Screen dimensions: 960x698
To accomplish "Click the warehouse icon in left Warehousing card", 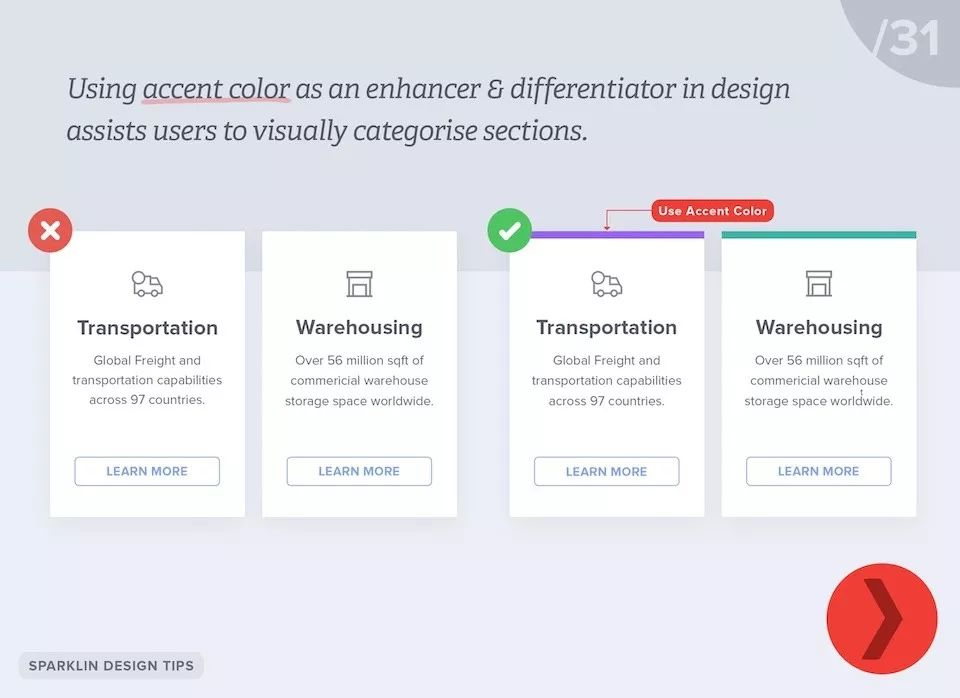I will (x=359, y=284).
